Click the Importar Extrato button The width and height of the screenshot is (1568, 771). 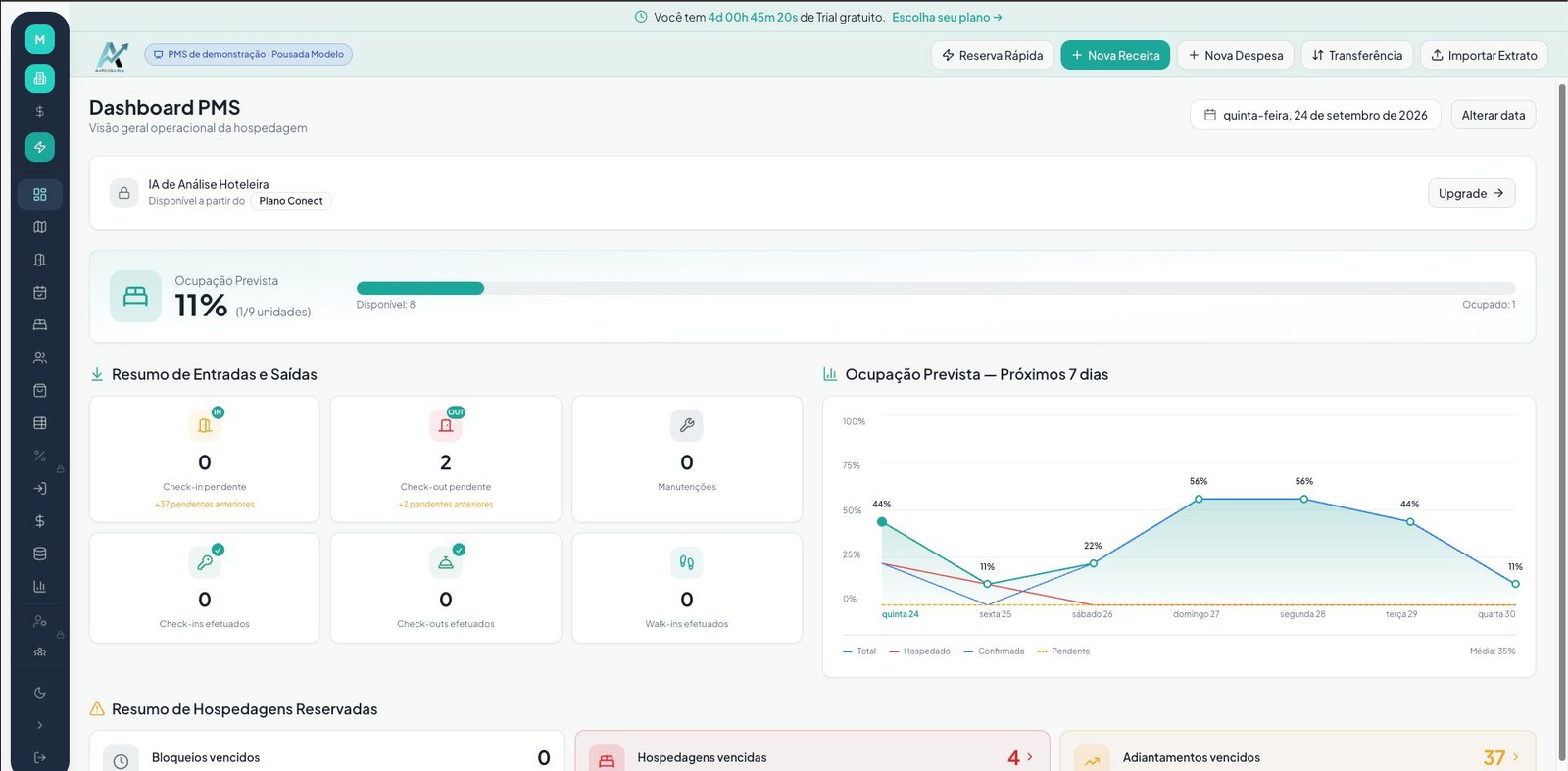tap(1484, 55)
